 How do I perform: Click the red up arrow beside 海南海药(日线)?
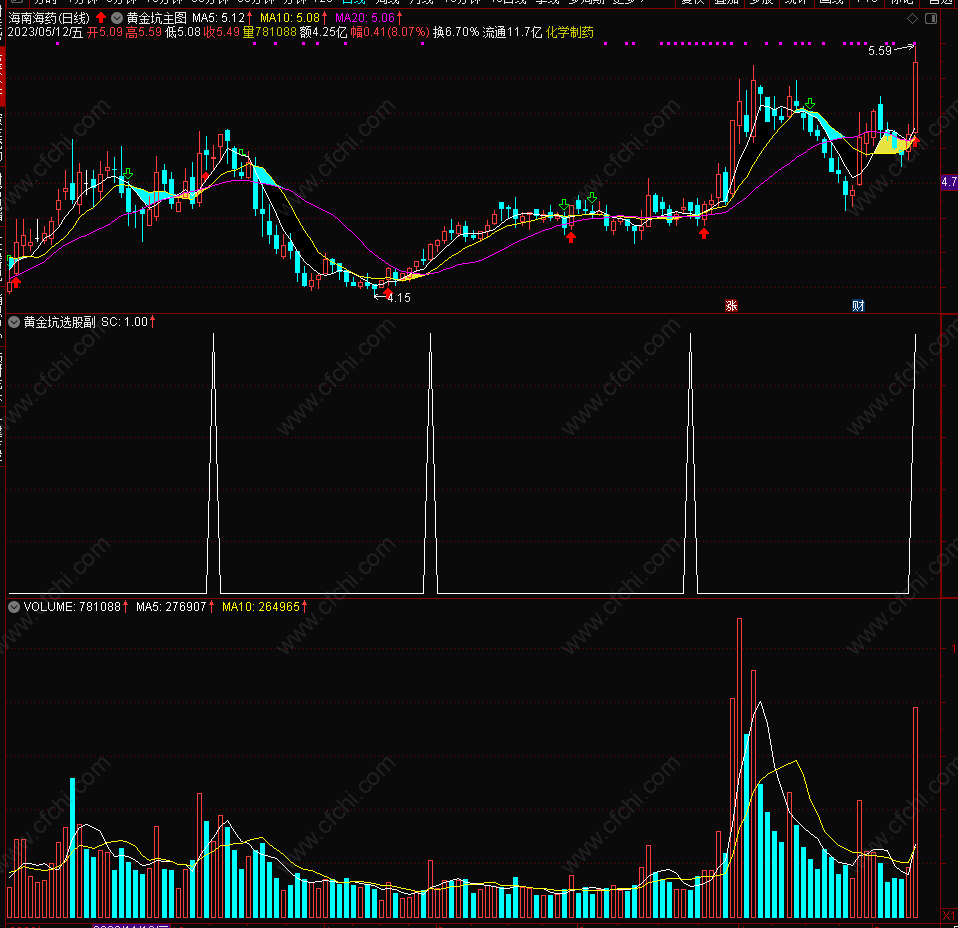coord(101,18)
